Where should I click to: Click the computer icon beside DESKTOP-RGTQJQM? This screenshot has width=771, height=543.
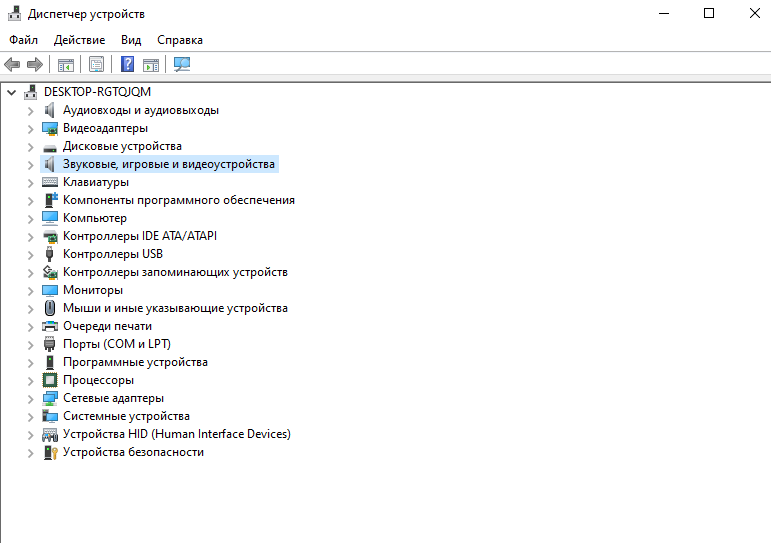31,92
